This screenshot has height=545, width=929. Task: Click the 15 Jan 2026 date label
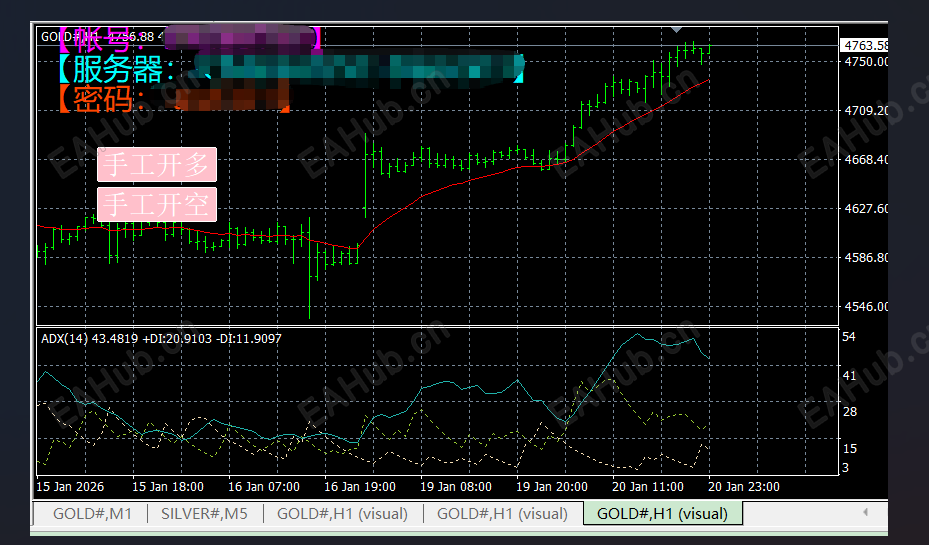tap(70, 487)
